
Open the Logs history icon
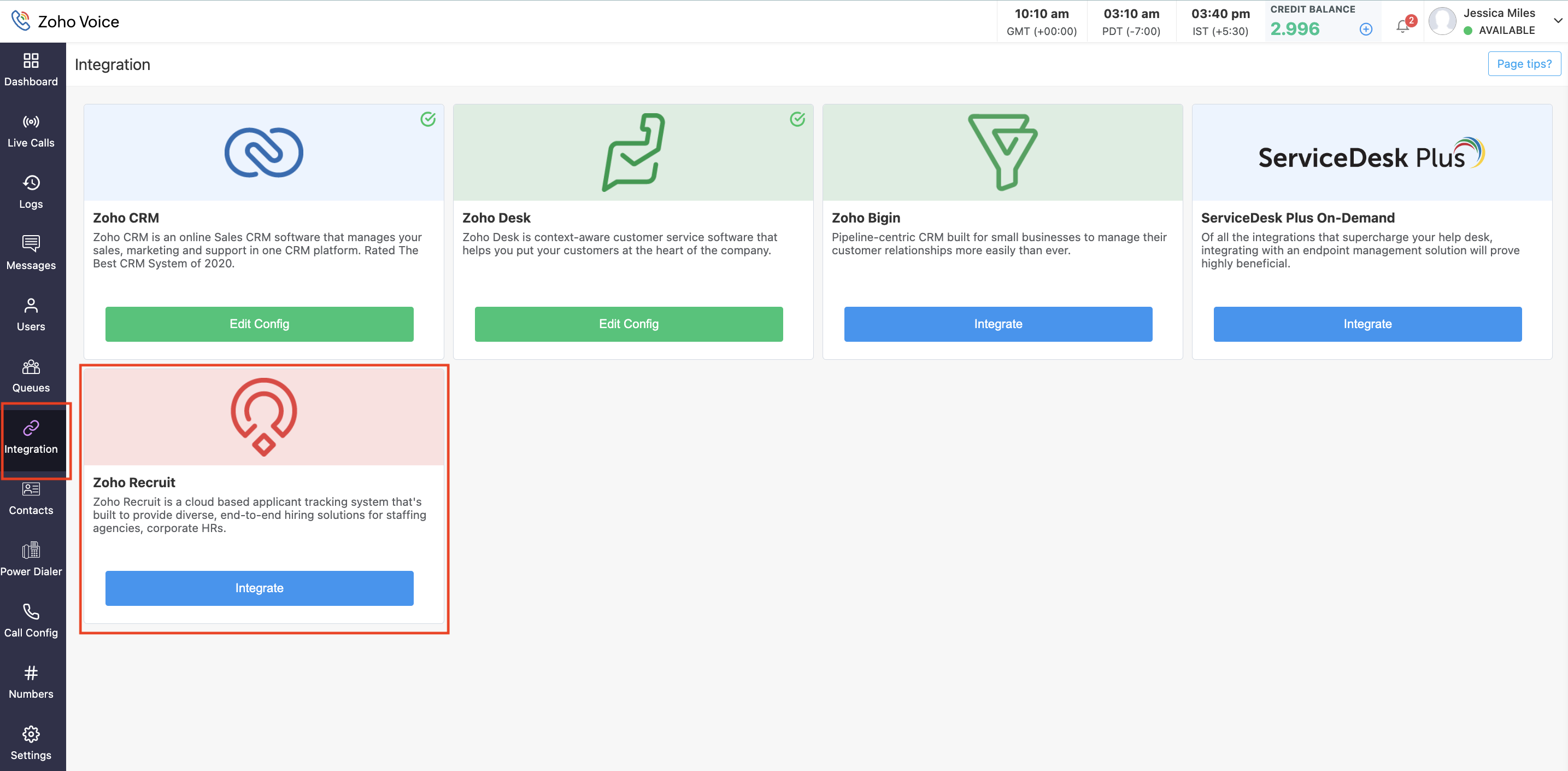pyautogui.click(x=31, y=183)
